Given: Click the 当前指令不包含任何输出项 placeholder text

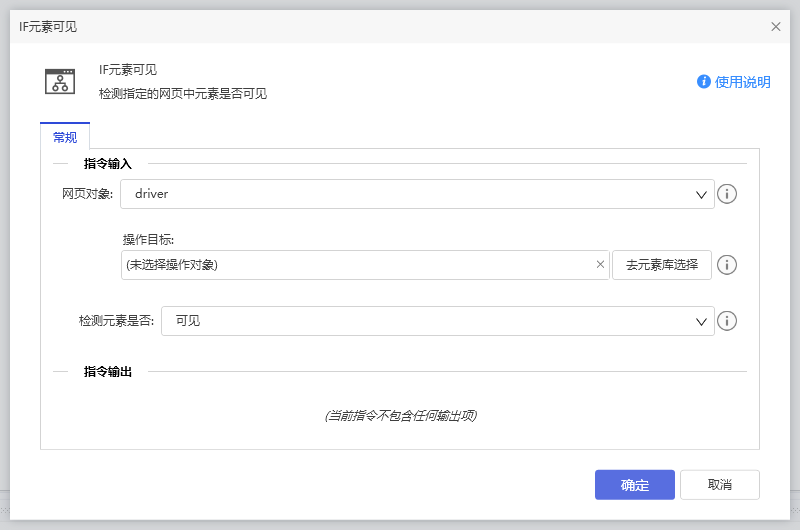Looking at the screenshot, I should pos(400,415).
